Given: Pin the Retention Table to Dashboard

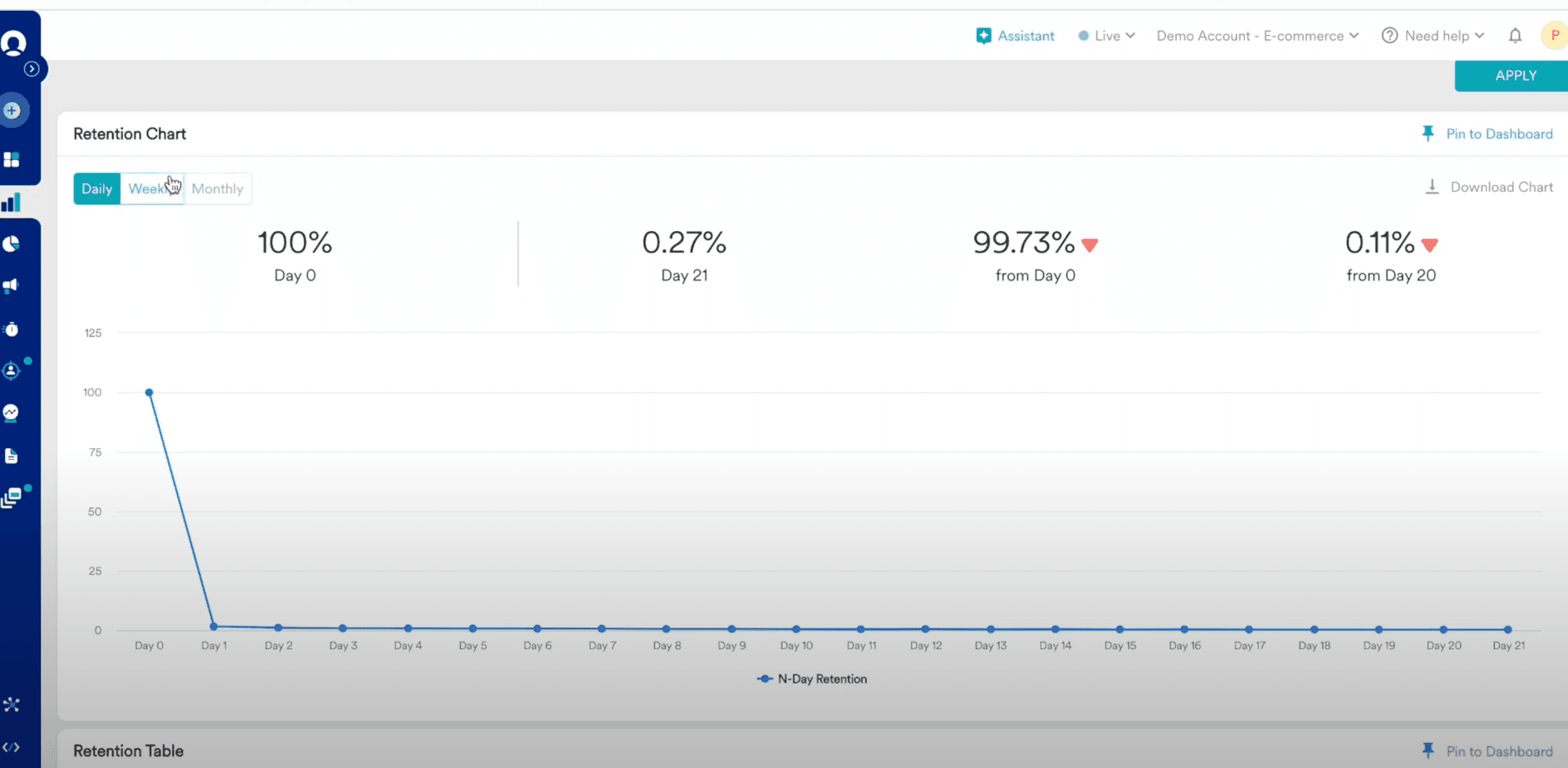Looking at the screenshot, I should point(1499,752).
